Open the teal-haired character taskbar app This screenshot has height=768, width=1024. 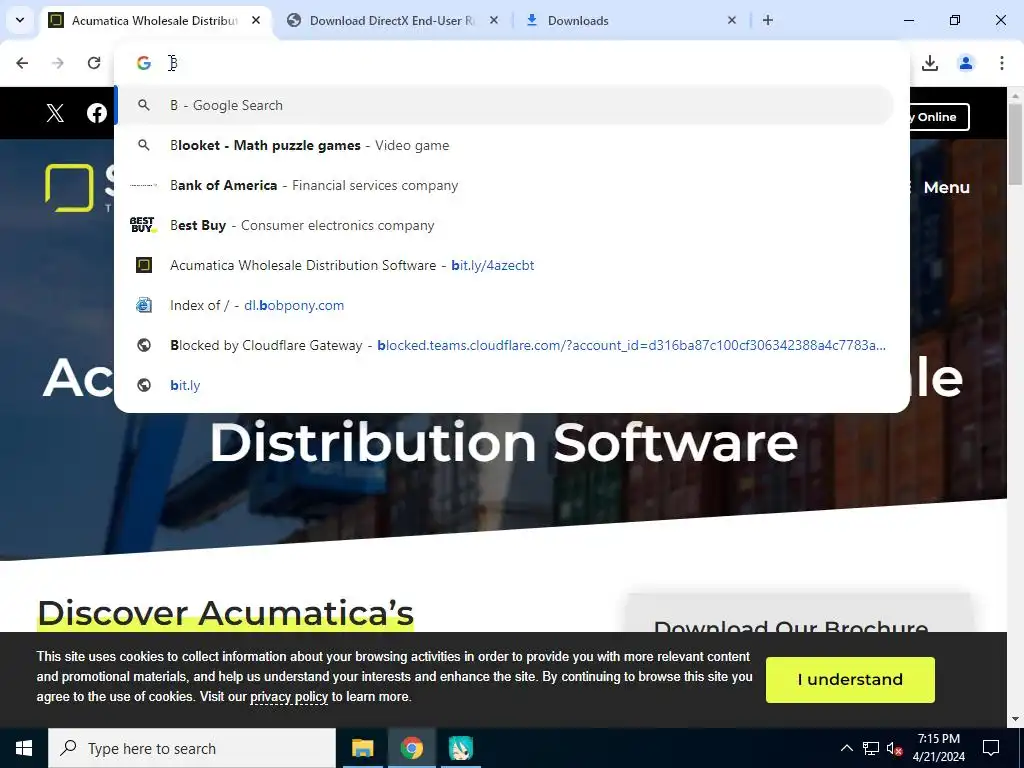click(460, 748)
